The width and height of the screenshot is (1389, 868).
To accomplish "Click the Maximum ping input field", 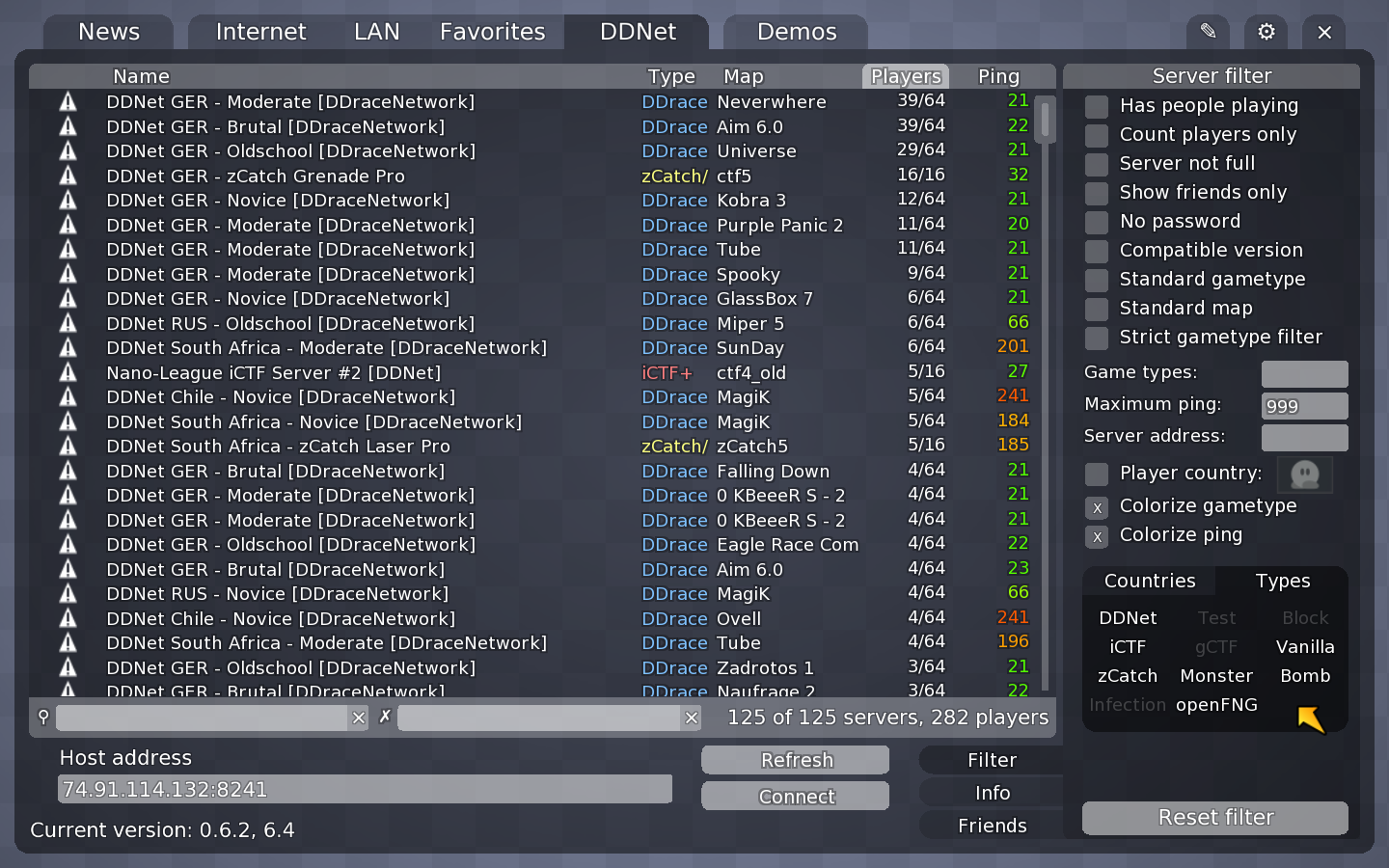I will (x=1304, y=405).
